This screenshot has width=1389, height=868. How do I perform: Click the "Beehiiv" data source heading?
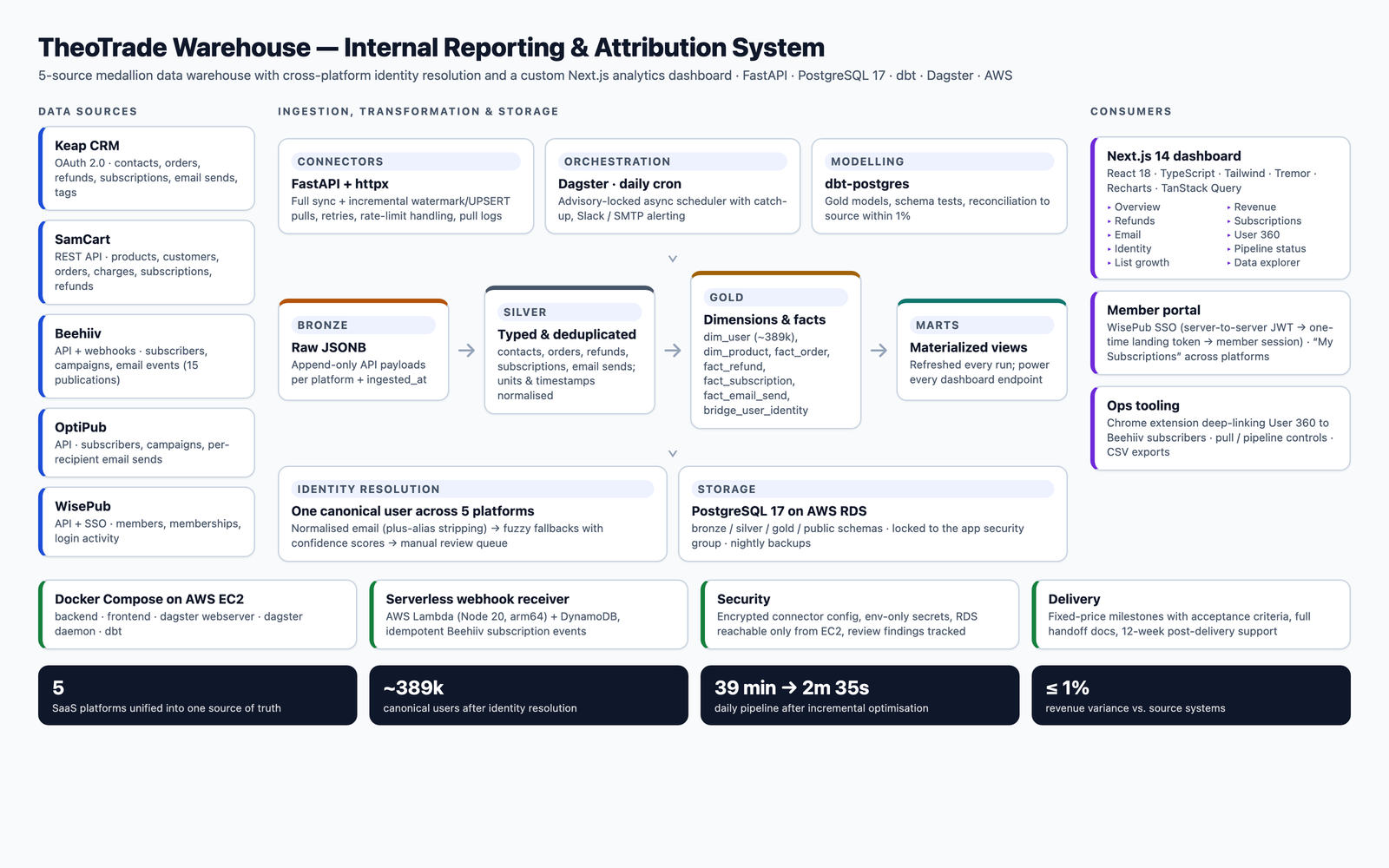click(x=78, y=333)
